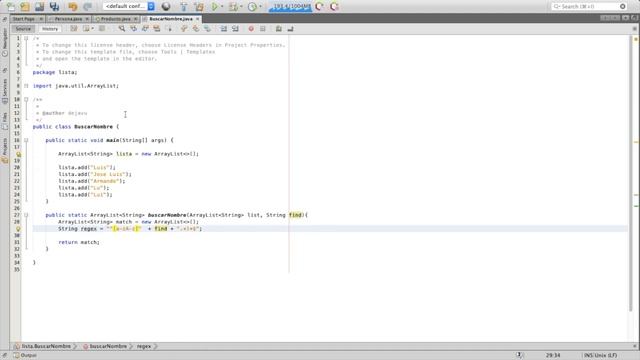Expand the Debug Project dropdown arrow
Image resolution: width=640 pixels, height=360 pixels.
pos(241,7)
